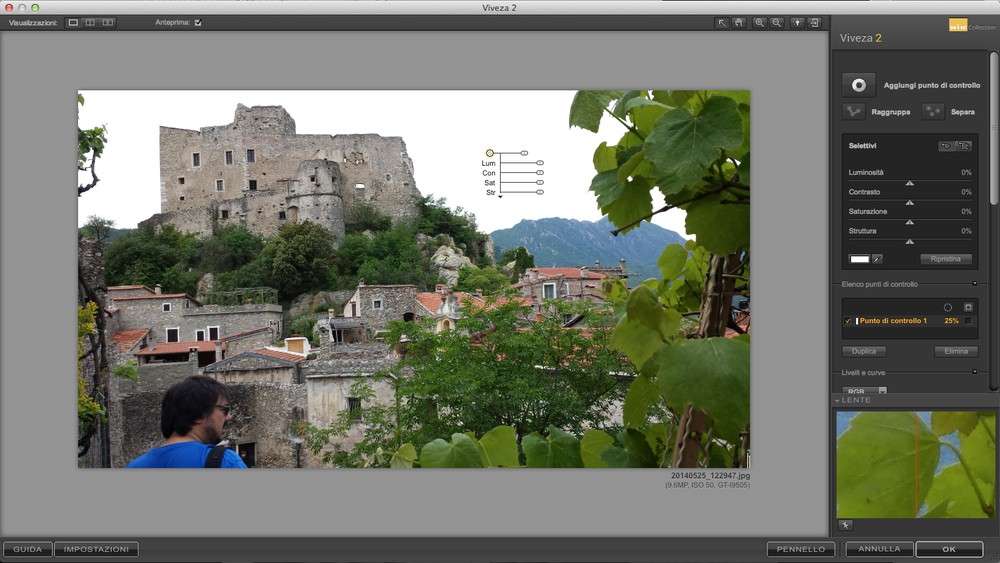Click the control point on the image sky
1000x563 pixels.
(x=490, y=153)
